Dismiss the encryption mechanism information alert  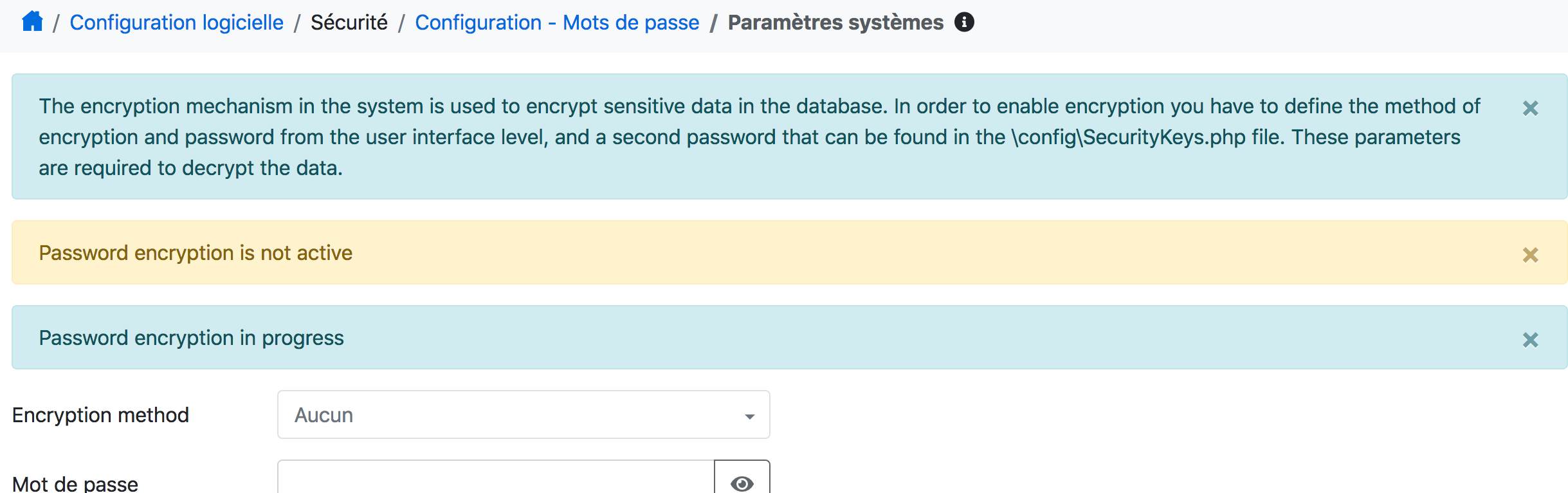[1531, 109]
